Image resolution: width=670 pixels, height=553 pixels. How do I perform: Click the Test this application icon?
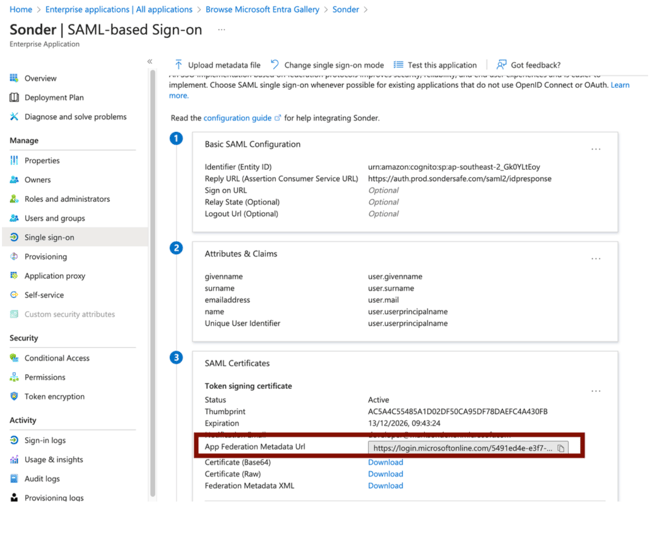tap(399, 65)
